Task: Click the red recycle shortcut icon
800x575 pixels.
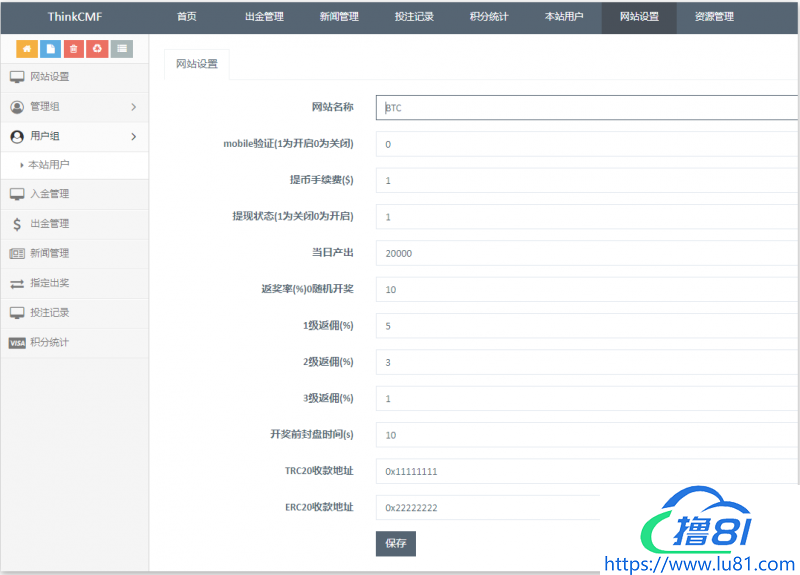Action: (x=97, y=48)
